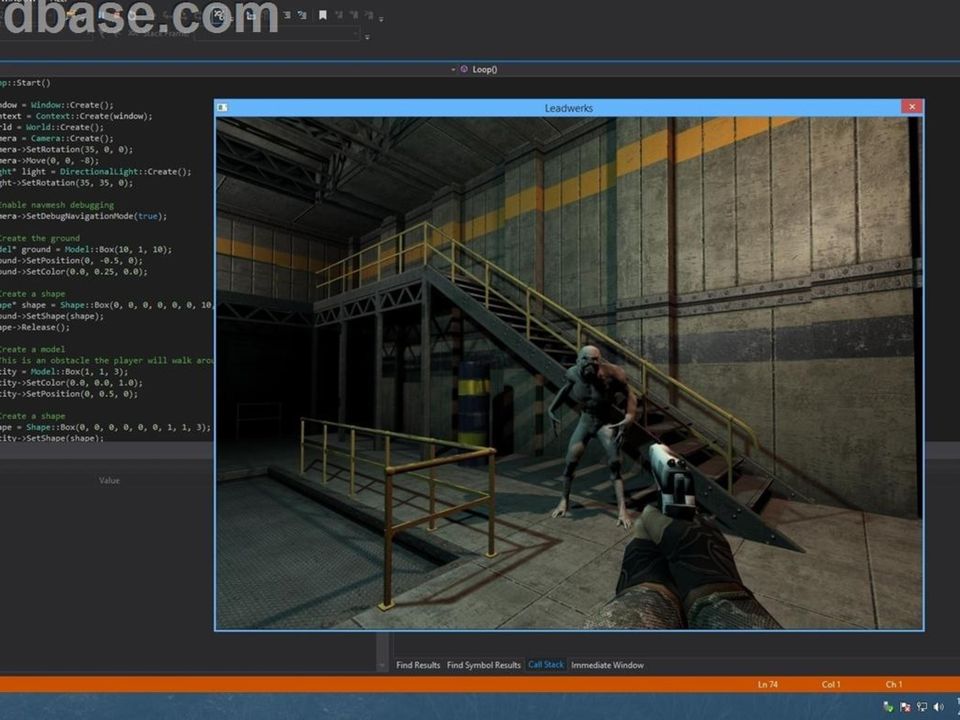Open the debug toolbar overflow arrow on the second toolbar row
The image size is (960, 720).
coord(367,37)
